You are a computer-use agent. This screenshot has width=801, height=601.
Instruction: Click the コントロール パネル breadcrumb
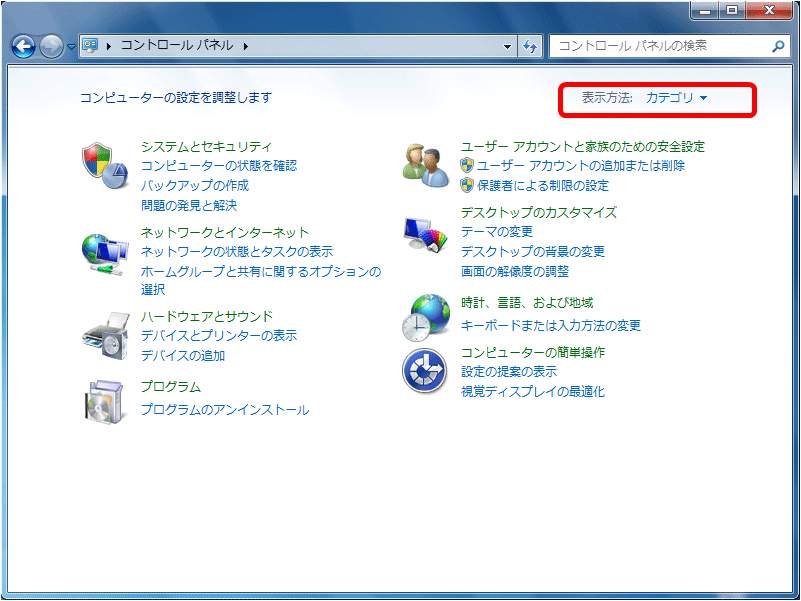click(177, 45)
